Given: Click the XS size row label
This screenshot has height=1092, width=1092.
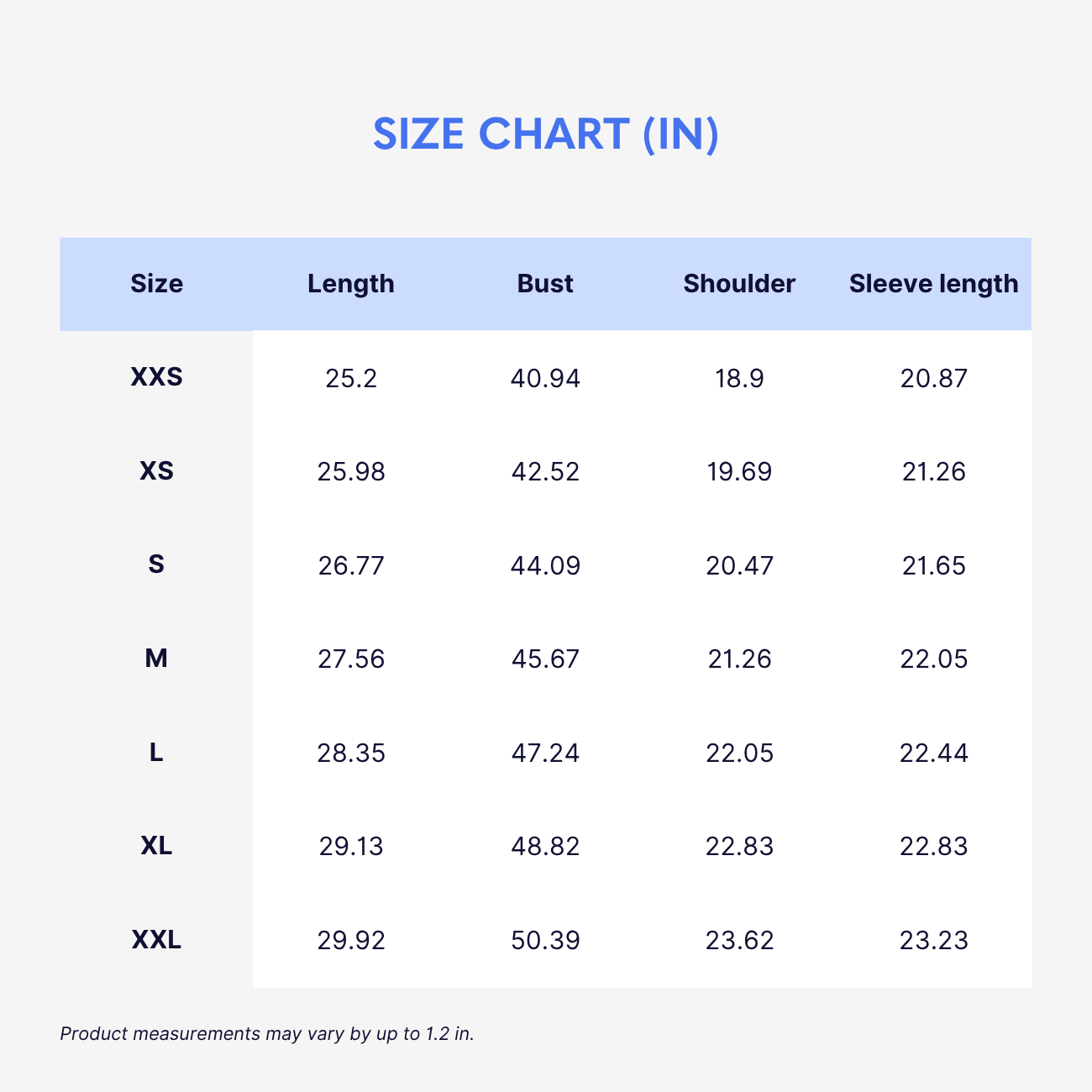Looking at the screenshot, I should pyautogui.click(x=156, y=471).
